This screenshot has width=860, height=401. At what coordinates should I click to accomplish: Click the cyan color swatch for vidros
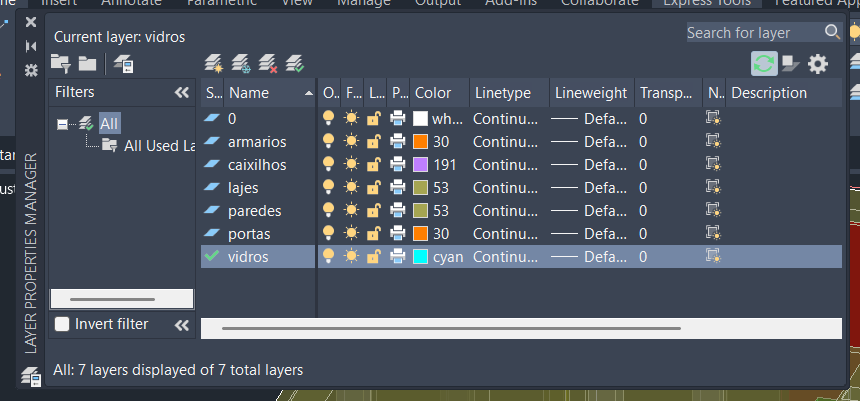pos(421,256)
